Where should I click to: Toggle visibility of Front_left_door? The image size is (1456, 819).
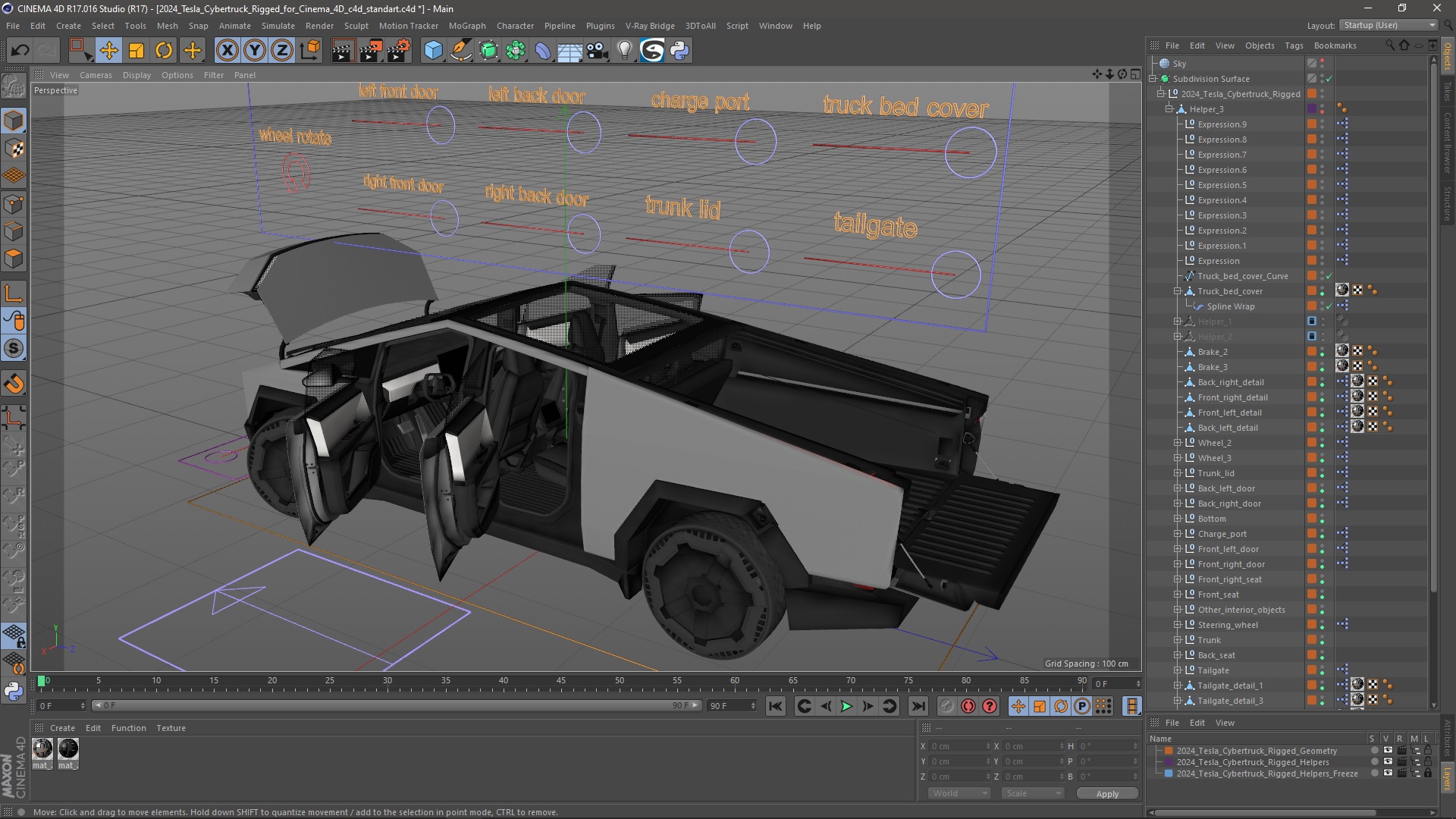(x=1325, y=546)
